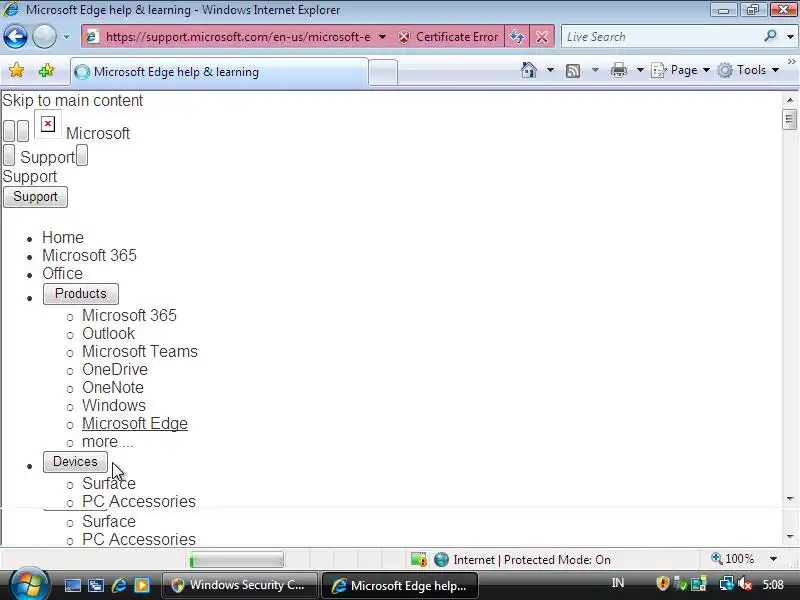Screen dimensions: 800x600
Task: Expand the address bar history dropdown
Action: 382,37
